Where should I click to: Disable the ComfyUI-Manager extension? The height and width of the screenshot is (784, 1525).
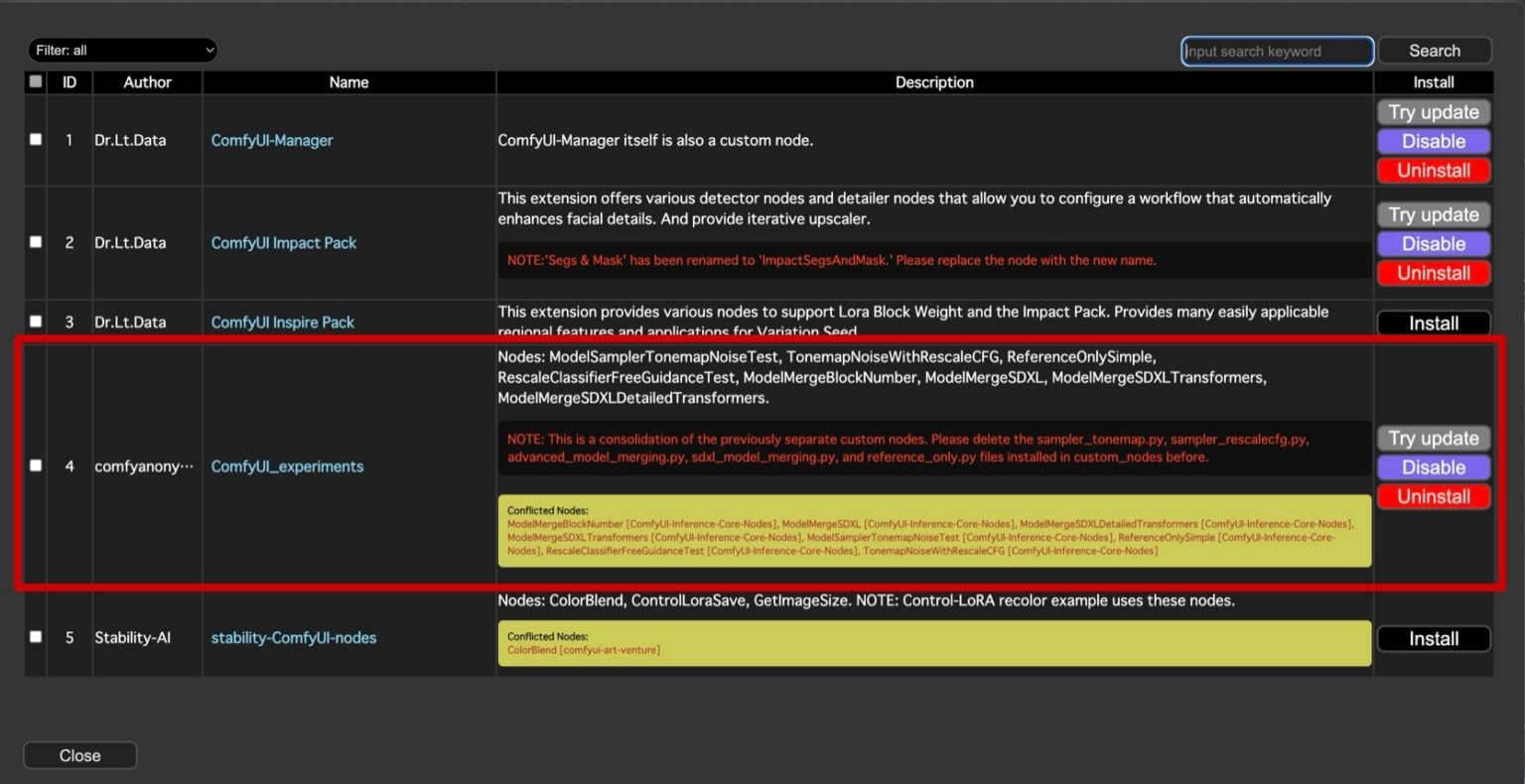1434,141
